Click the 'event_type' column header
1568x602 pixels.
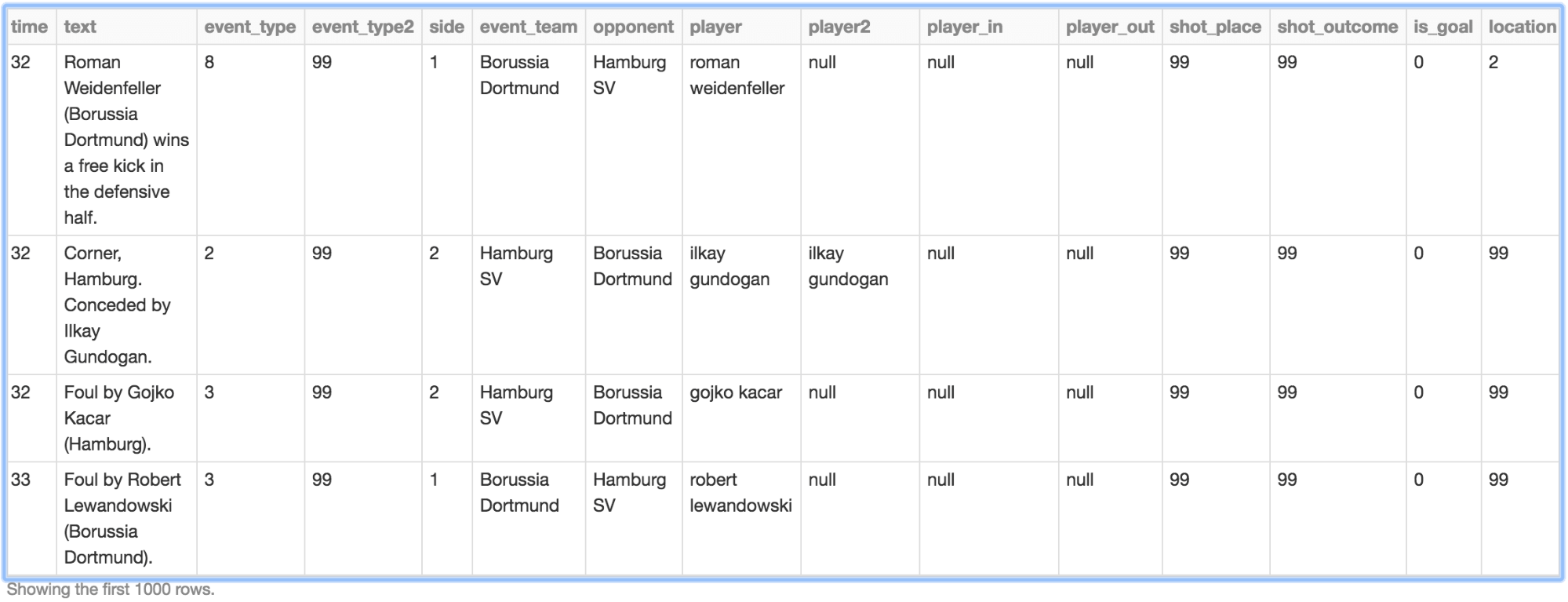[249, 27]
